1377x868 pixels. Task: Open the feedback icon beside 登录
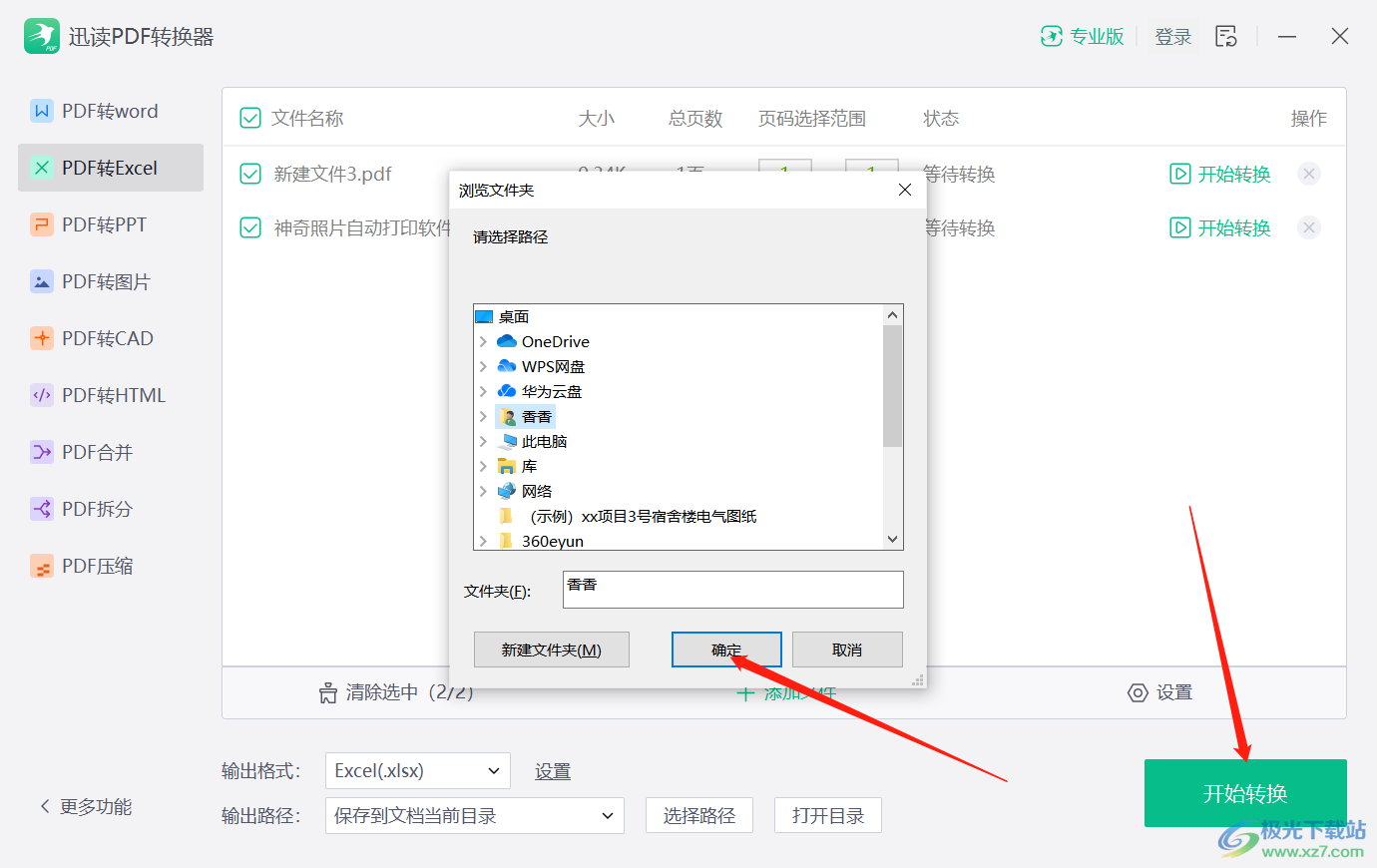(x=1226, y=36)
